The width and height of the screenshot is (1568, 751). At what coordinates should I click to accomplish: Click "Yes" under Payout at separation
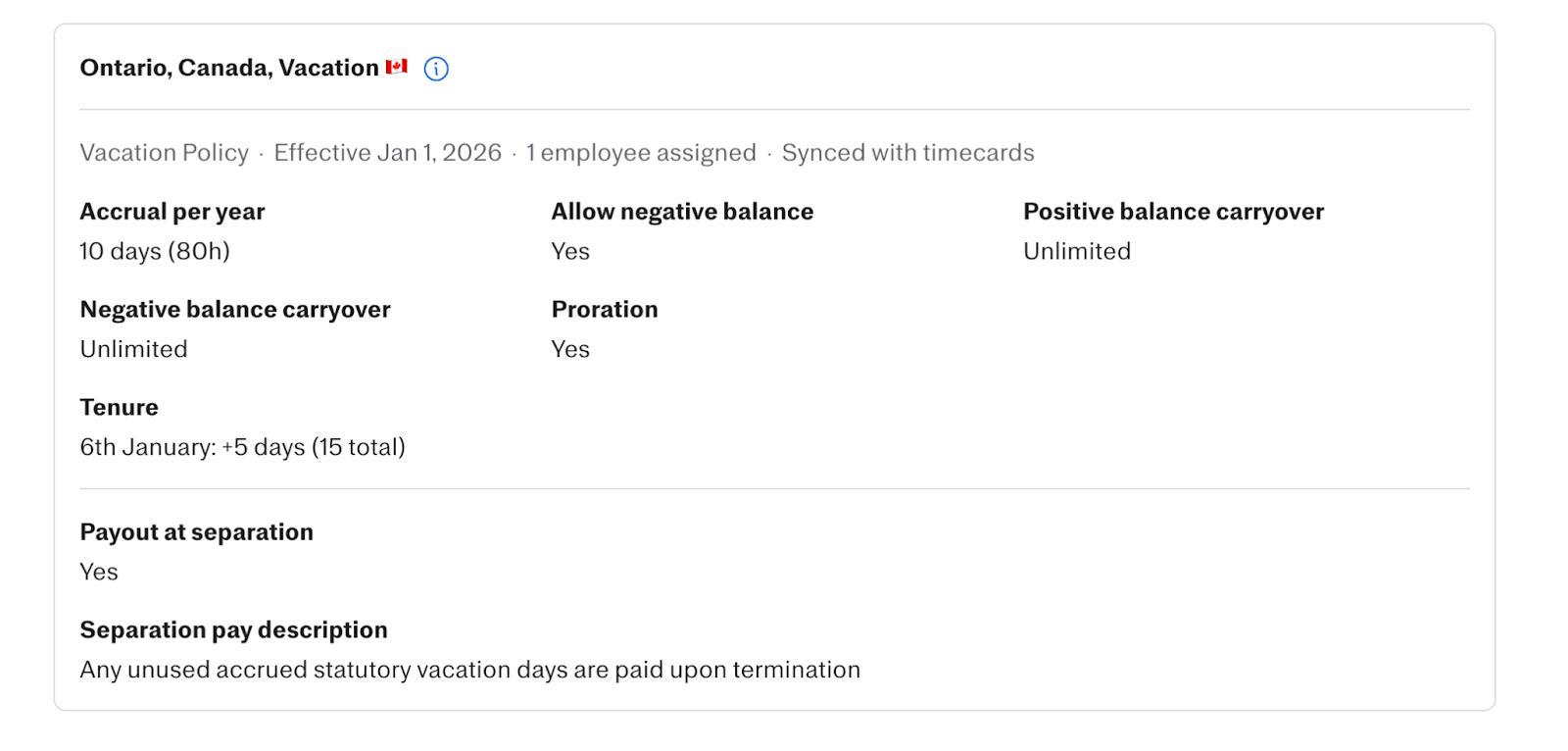click(x=99, y=573)
